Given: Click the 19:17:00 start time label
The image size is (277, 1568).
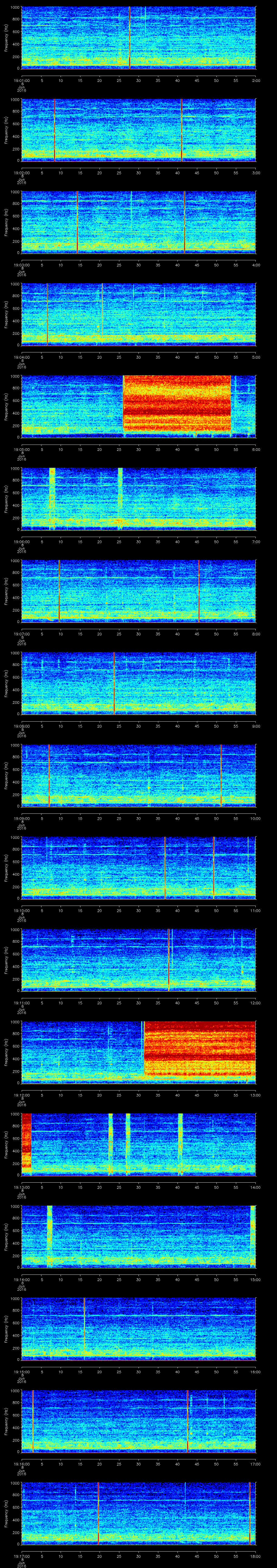Looking at the screenshot, I should (21, 1556).
